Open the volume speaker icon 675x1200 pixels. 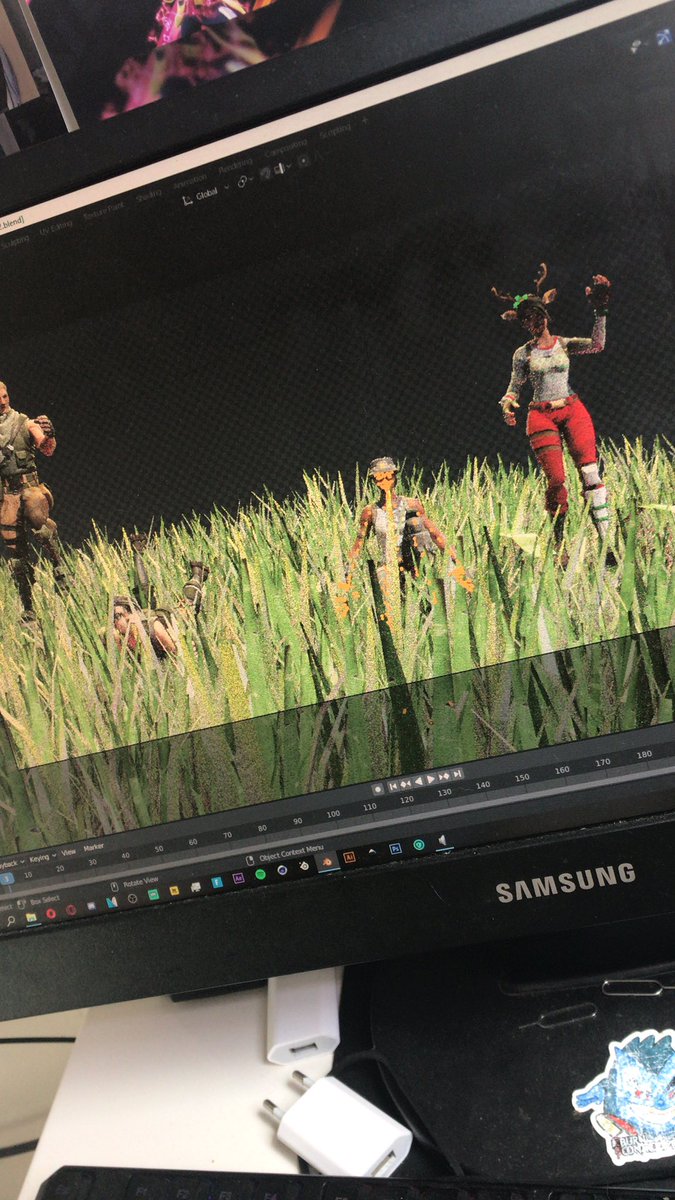pyautogui.click(x=442, y=840)
